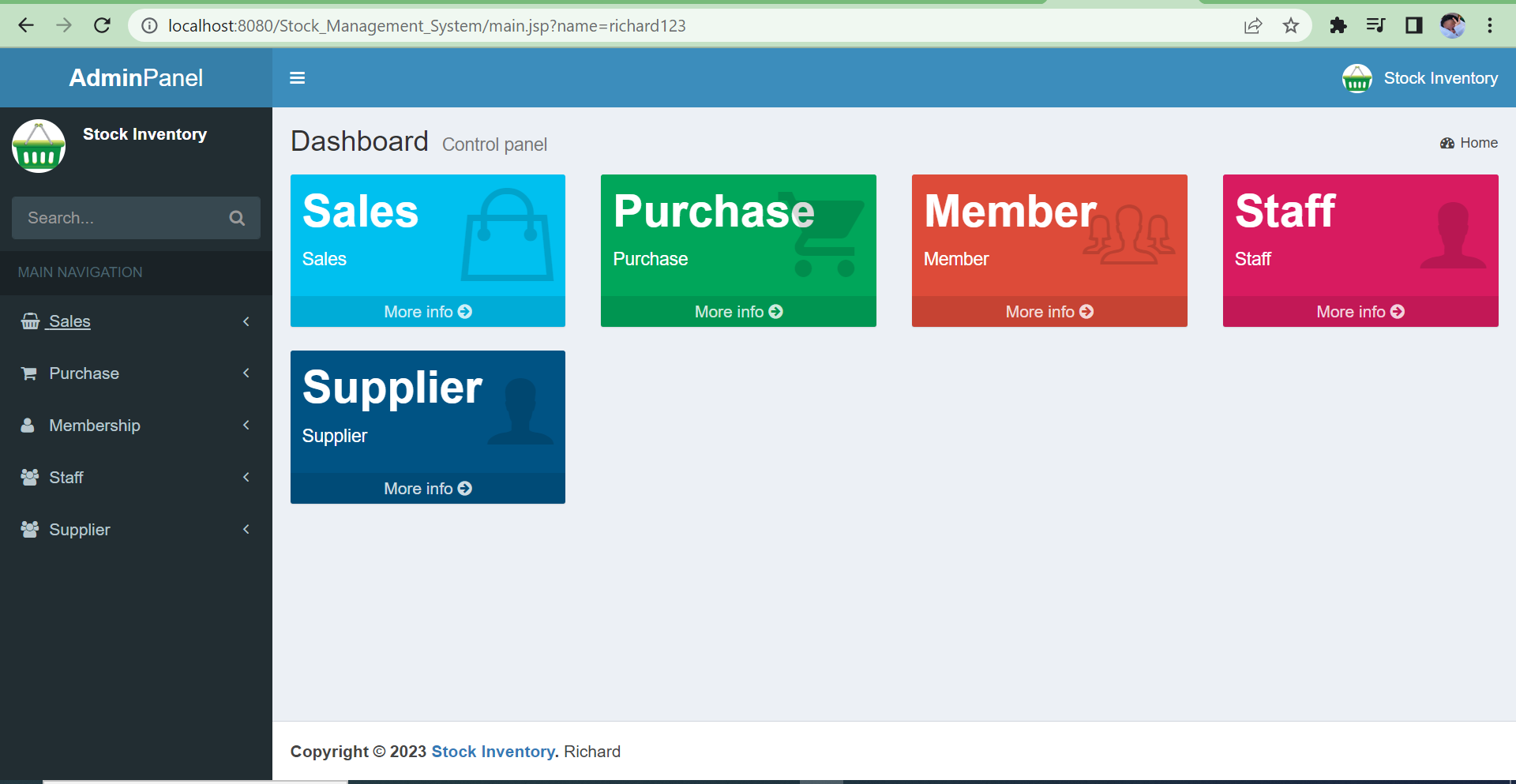Select Staff in the sidebar navigation
The width and height of the screenshot is (1516, 784).
click(66, 477)
